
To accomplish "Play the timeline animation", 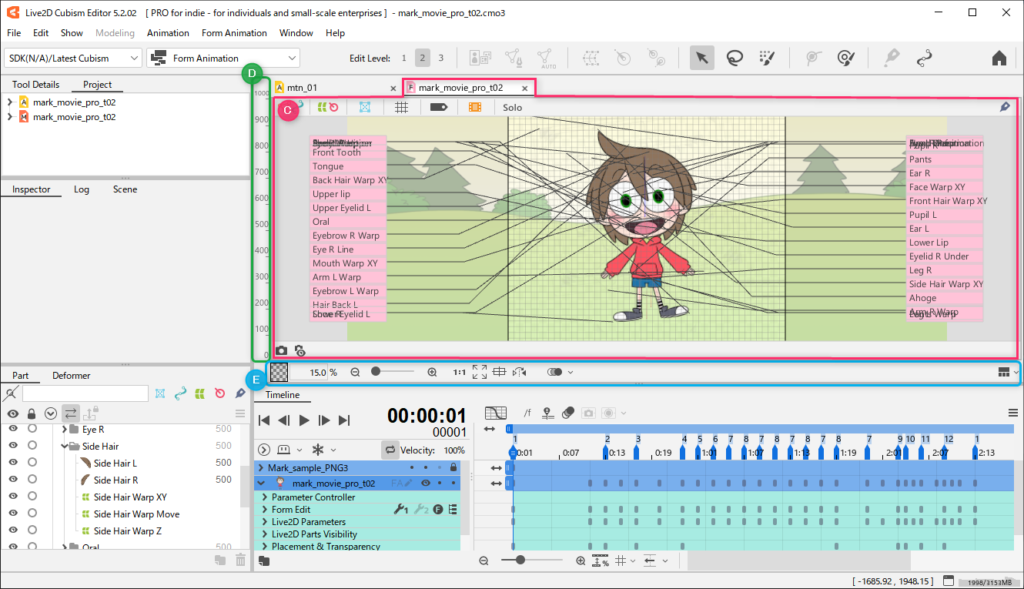I will coord(304,420).
